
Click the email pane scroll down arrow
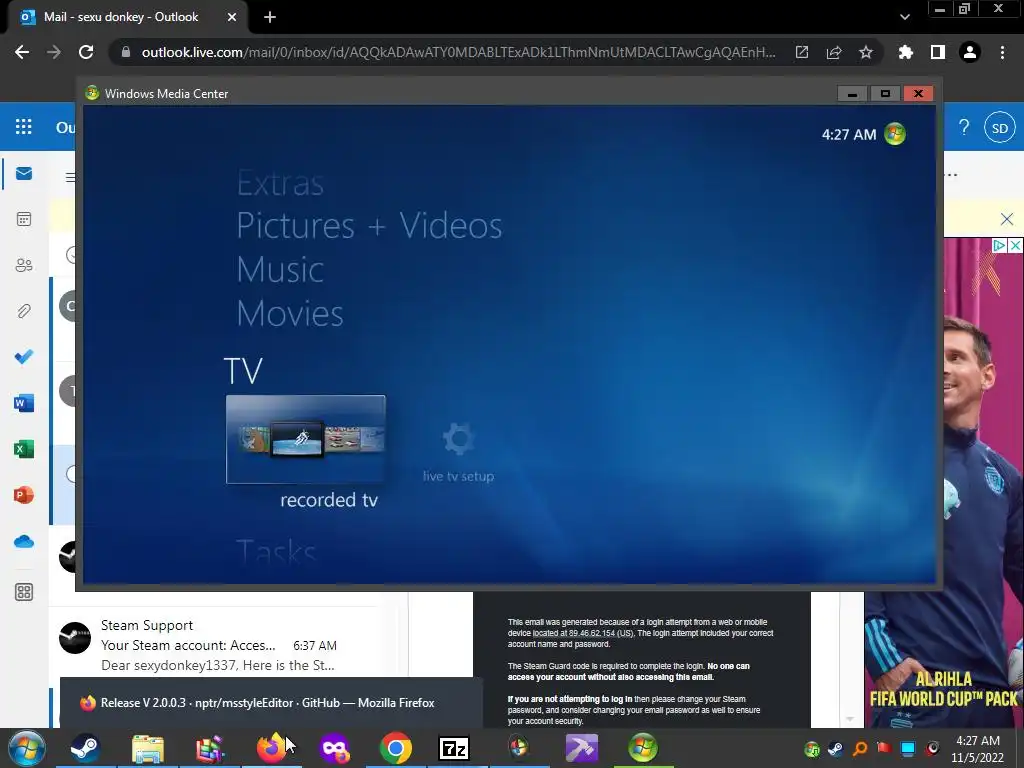tap(850, 719)
